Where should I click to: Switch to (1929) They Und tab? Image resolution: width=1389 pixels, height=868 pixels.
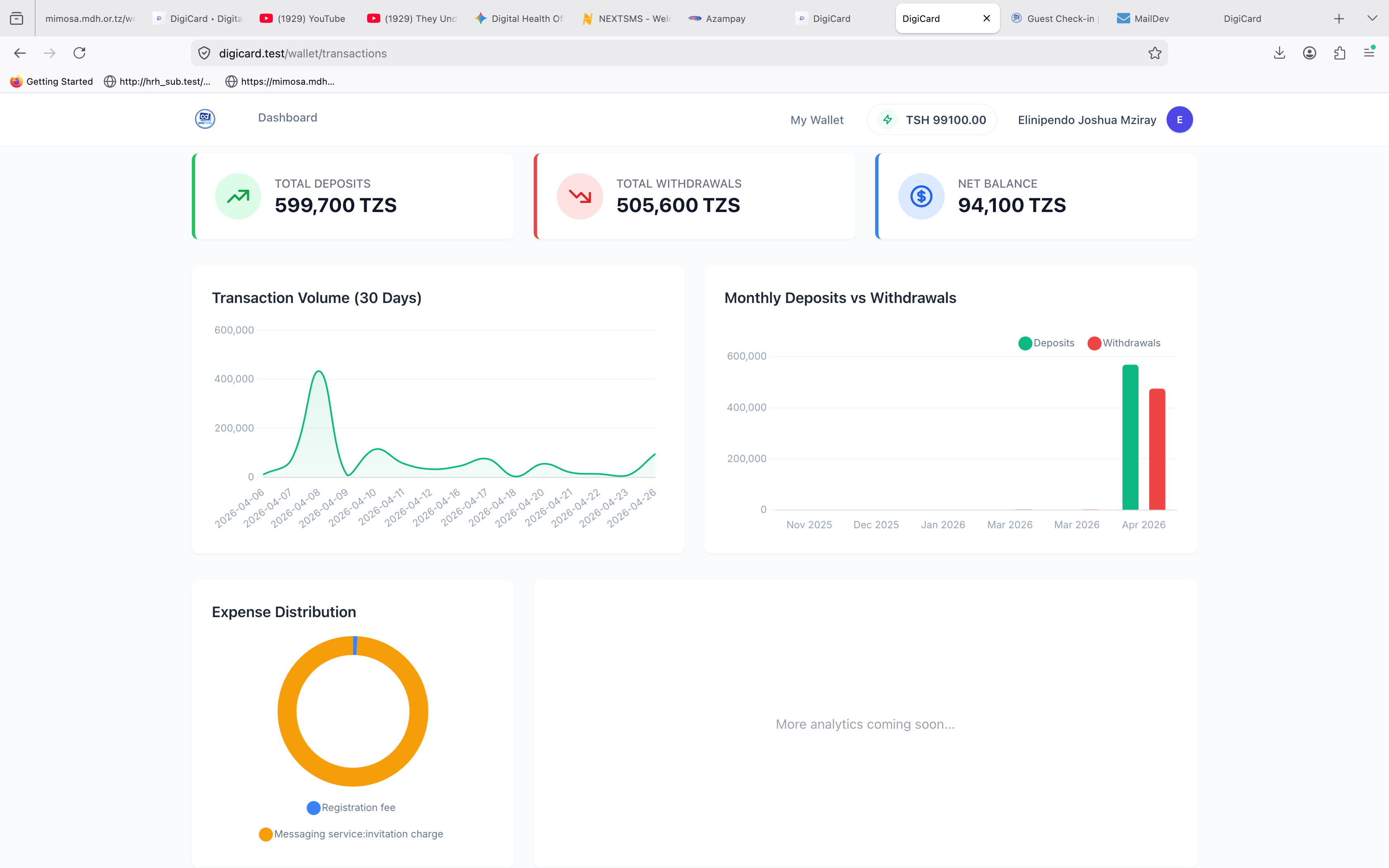pos(412,18)
